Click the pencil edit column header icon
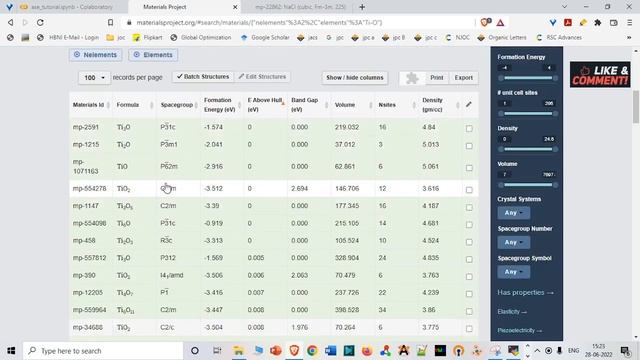The image size is (640, 360). 469,104
